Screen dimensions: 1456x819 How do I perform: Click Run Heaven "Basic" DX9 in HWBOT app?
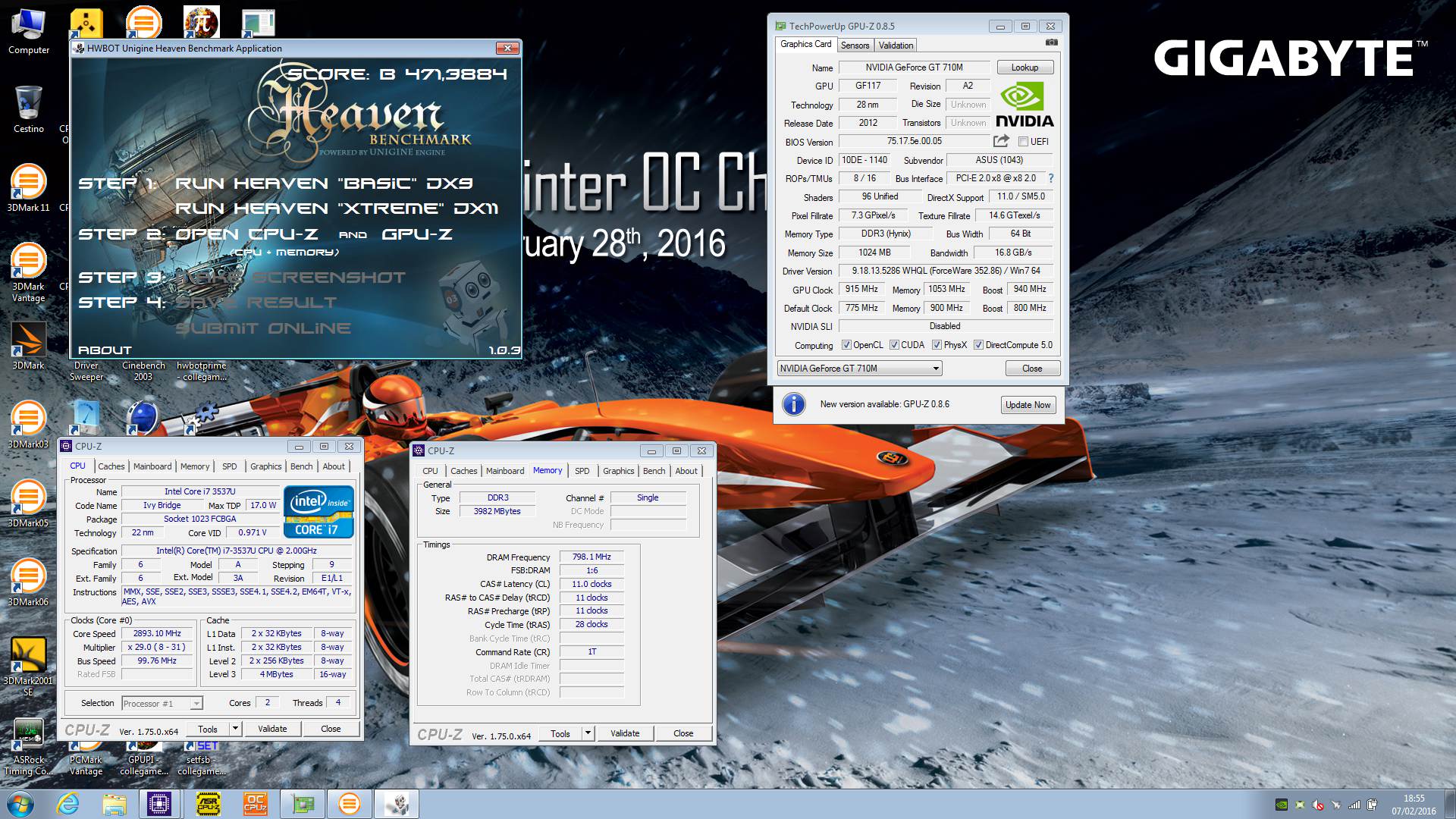click(x=324, y=184)
